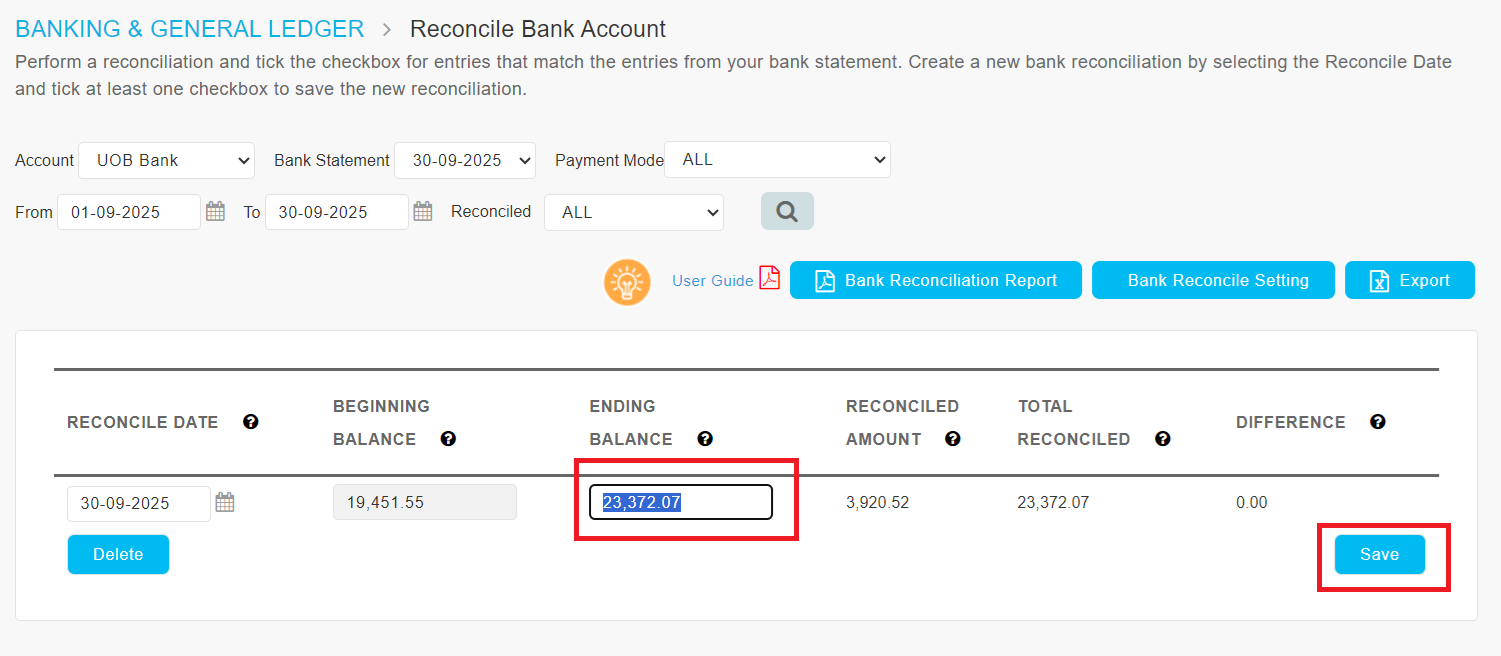The height and width of the screenshot is (656, 1501).
Task: Click the magnifier search button
Action: (x=787, y=211)
